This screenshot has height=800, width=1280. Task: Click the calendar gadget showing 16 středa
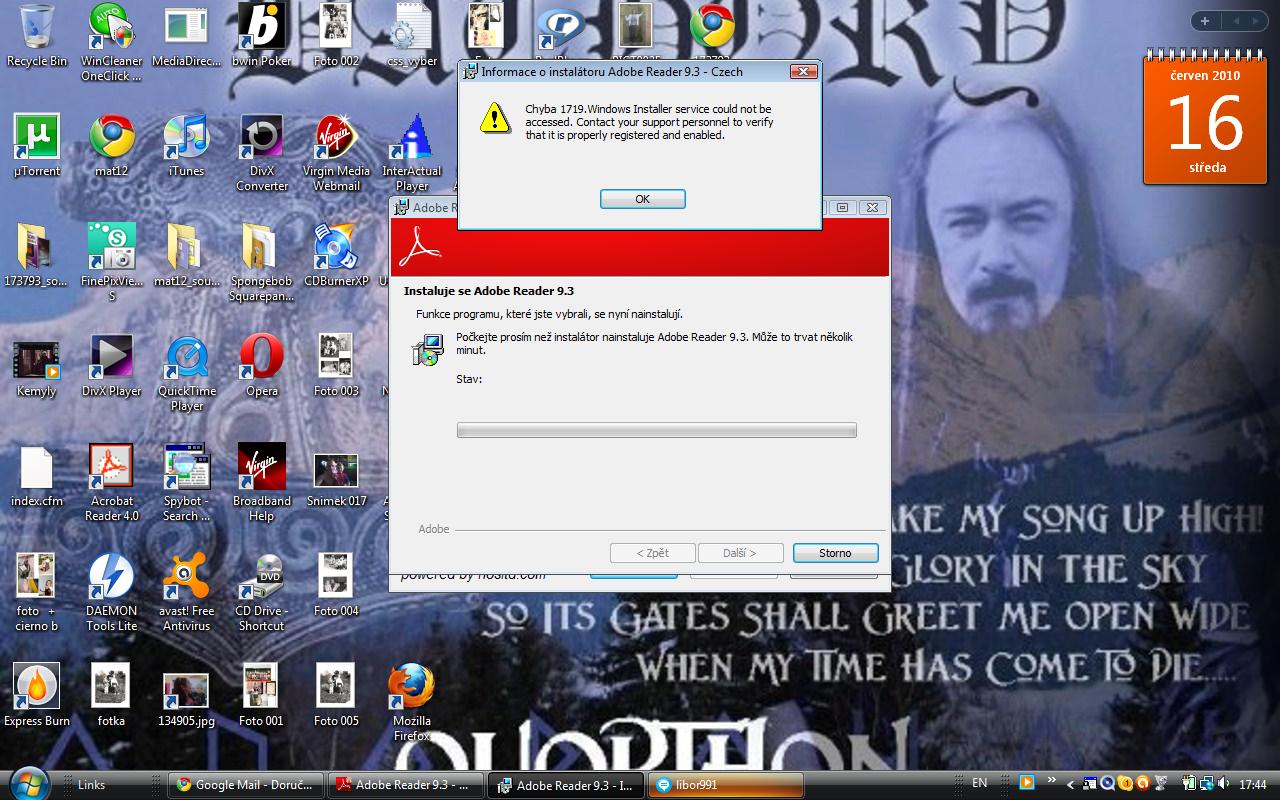click(x=1206, y=117)
